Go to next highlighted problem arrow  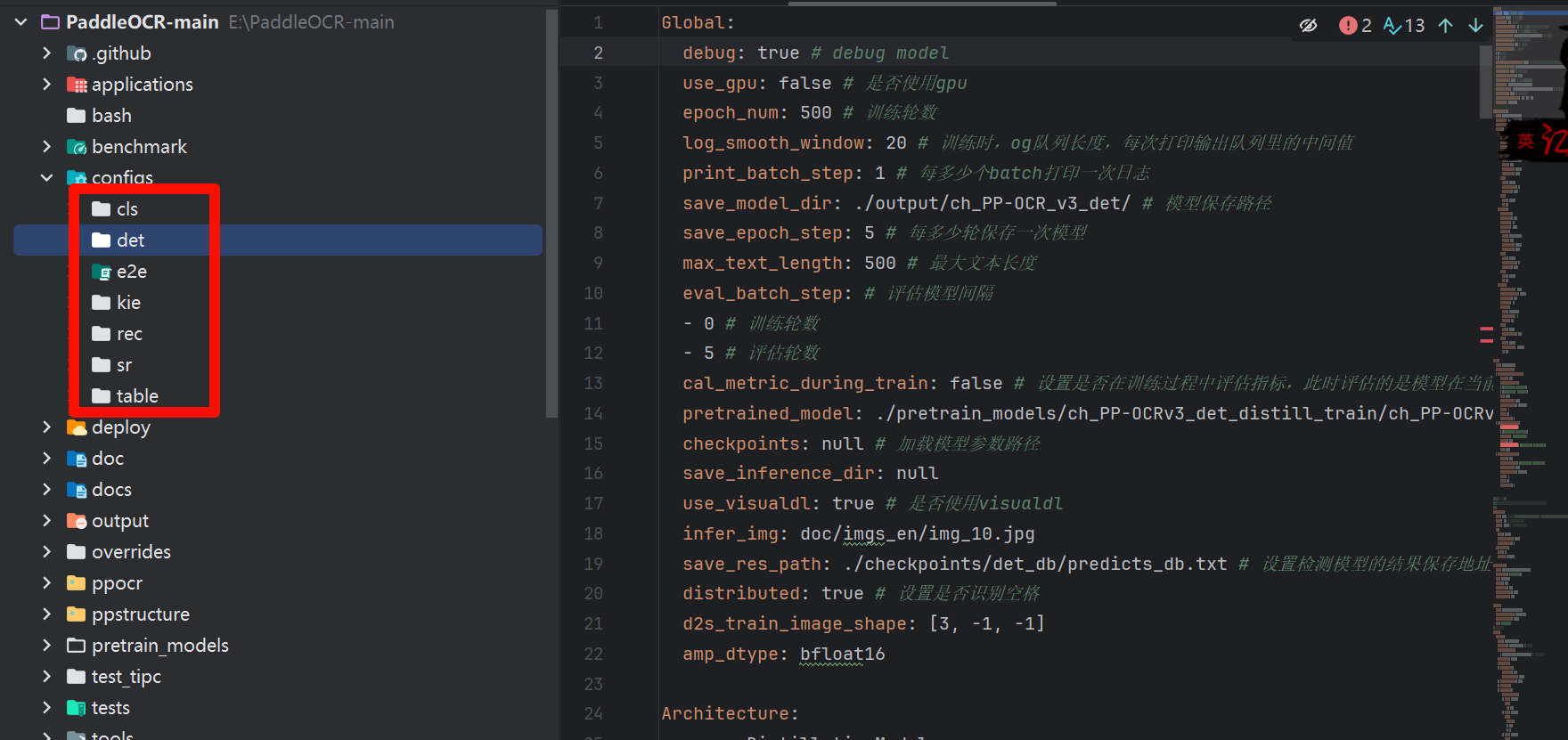click(x=1476, y=26)
